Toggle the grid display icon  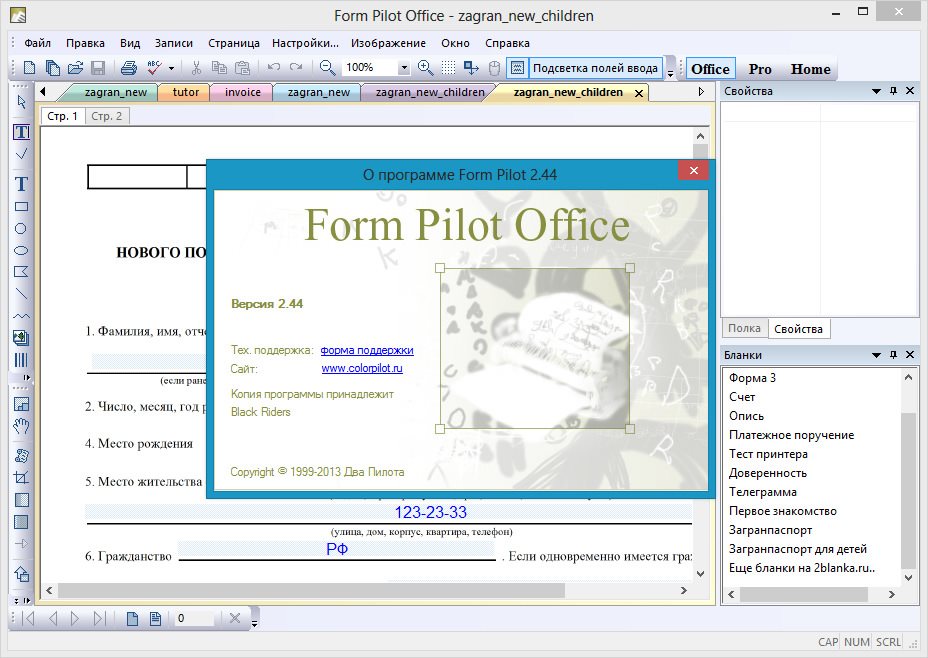(x=449, y=68)
